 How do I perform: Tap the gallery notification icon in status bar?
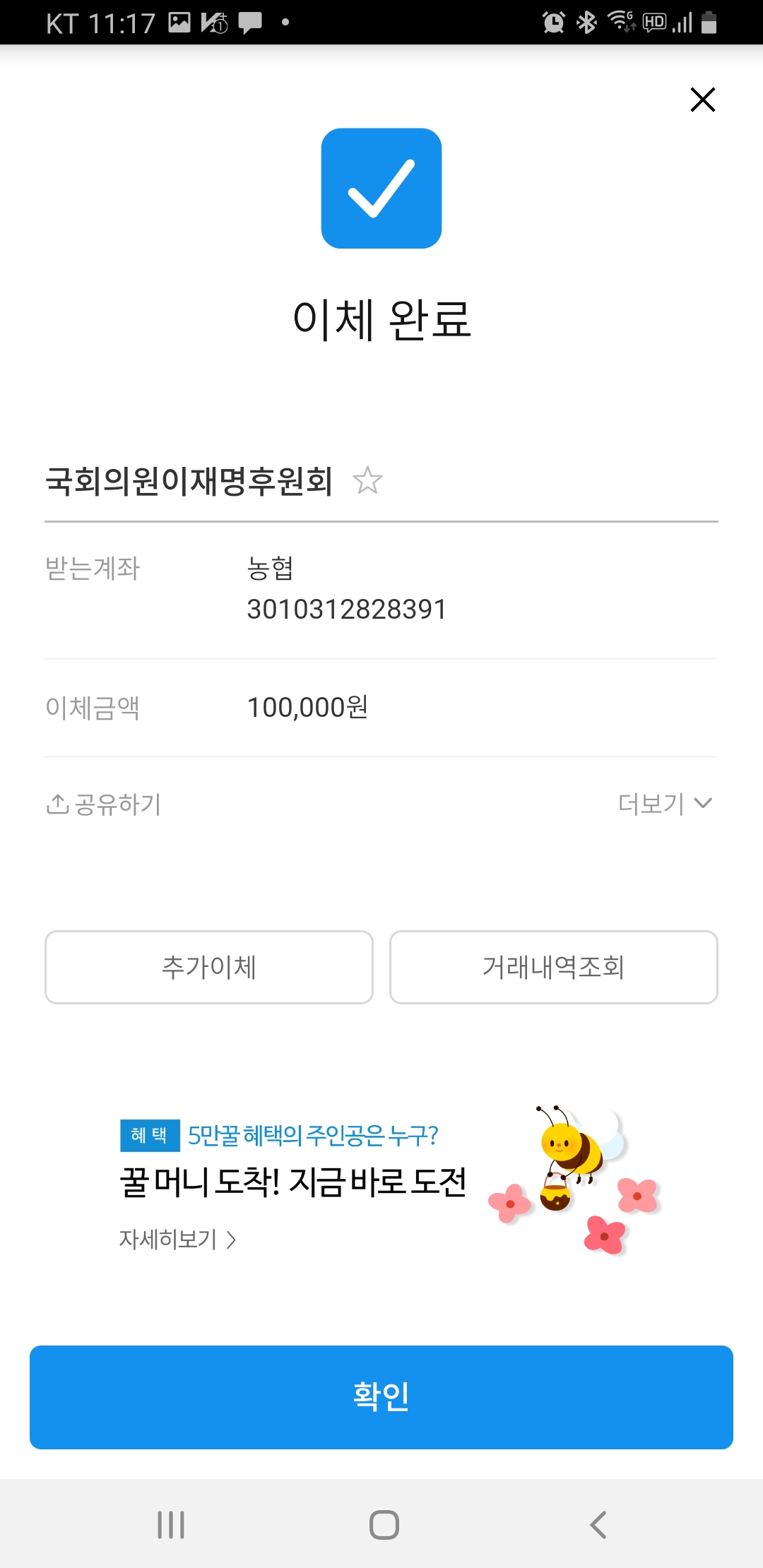click(x=179, y=23)
